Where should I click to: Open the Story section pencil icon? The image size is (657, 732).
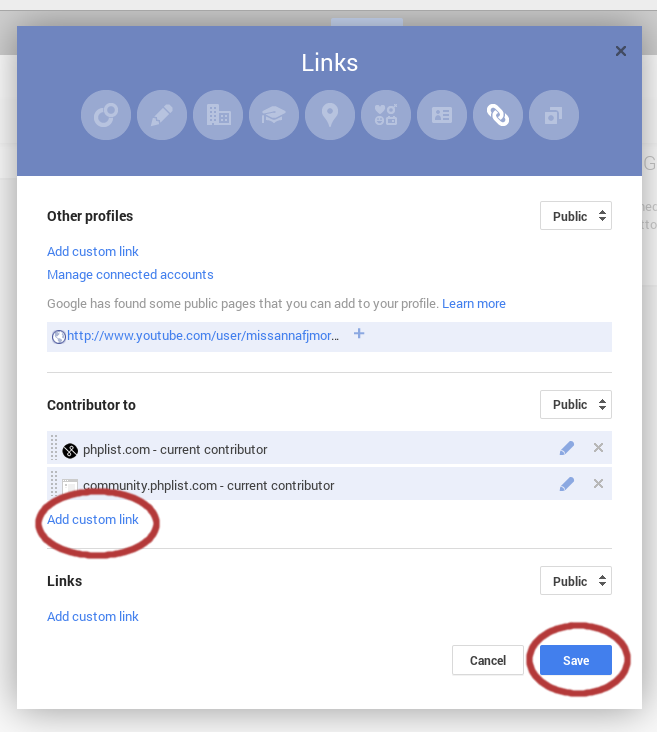162,115
